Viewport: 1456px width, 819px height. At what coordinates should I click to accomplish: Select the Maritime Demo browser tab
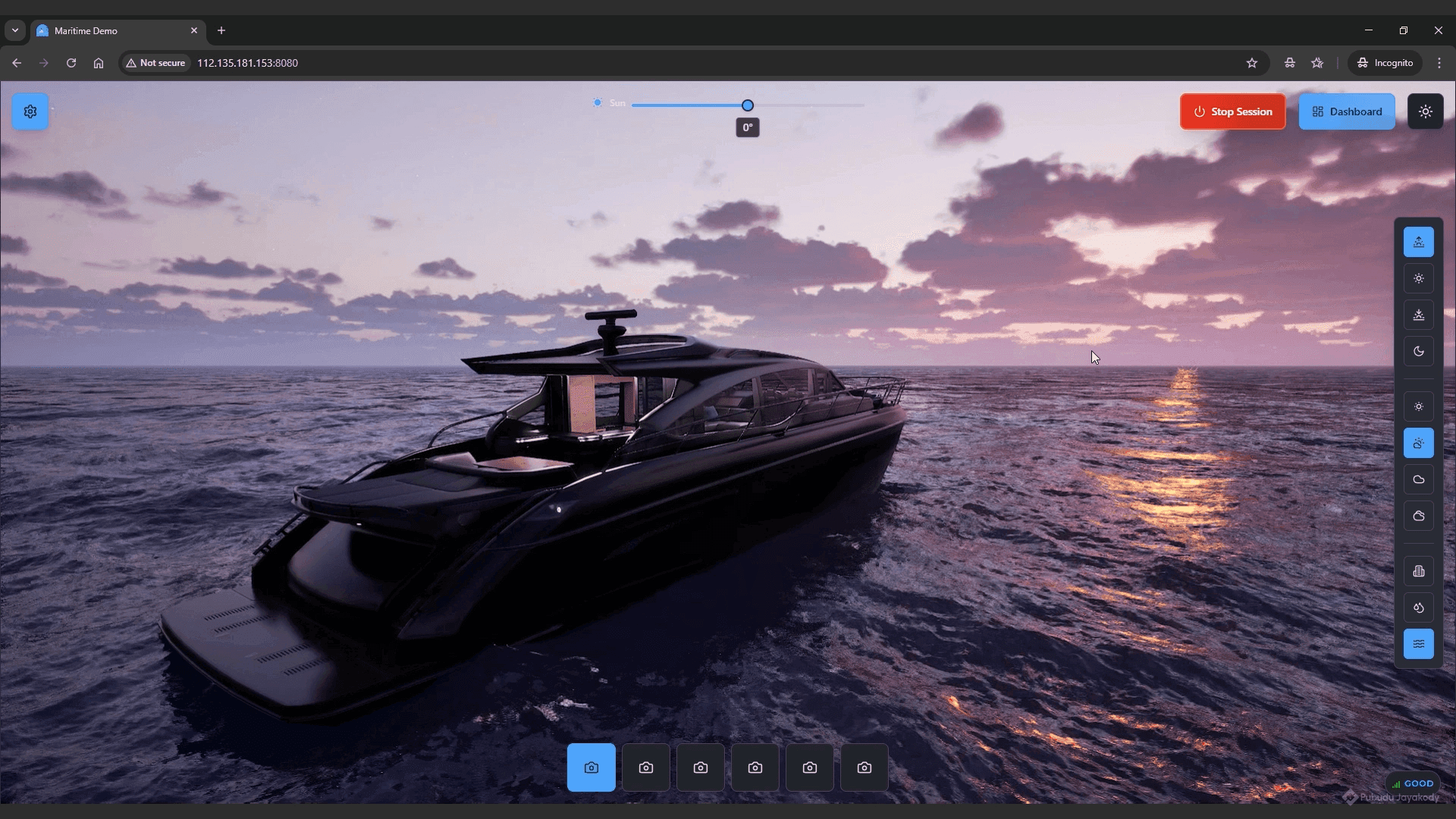point(118,30)
